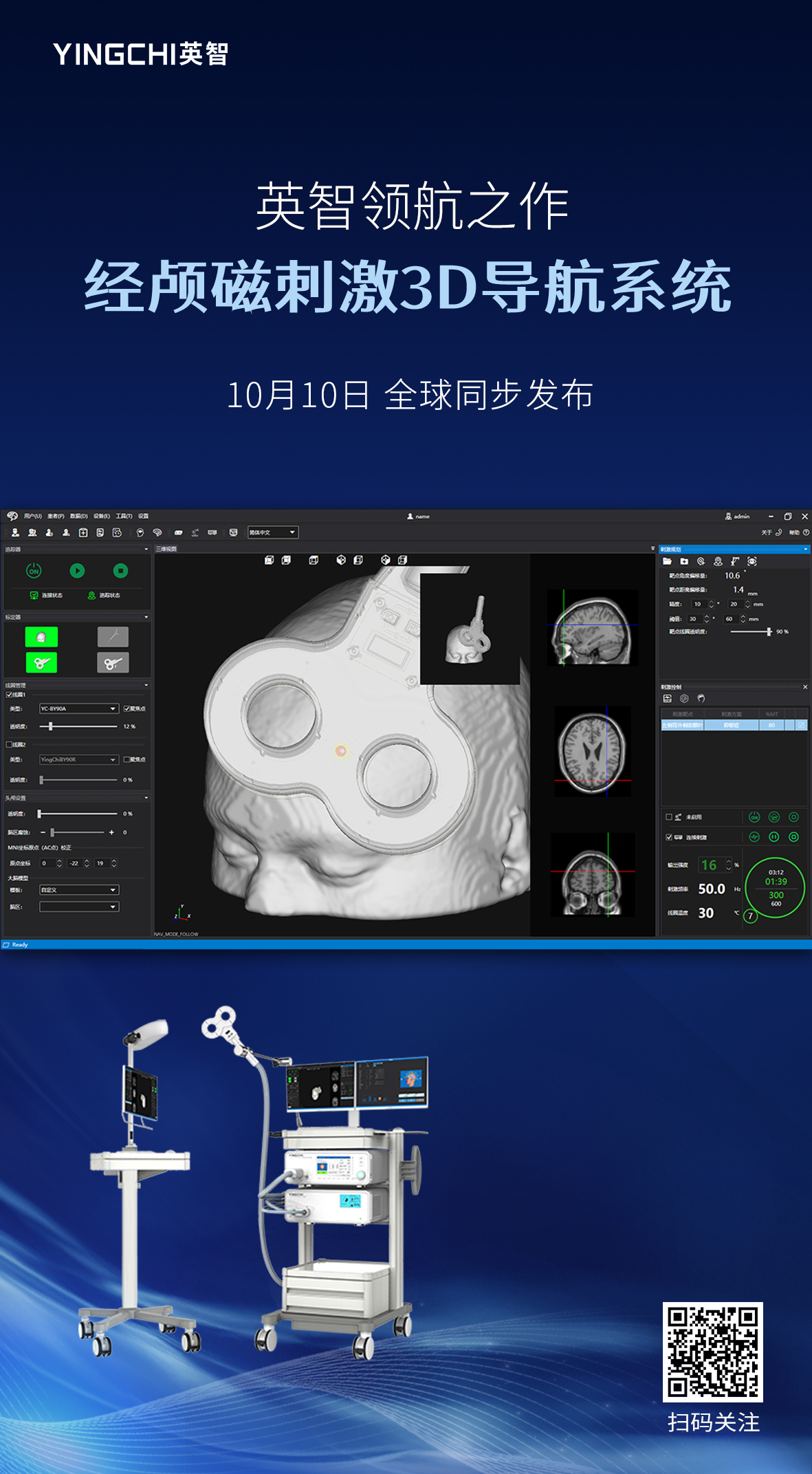
Task: Select the gray probe calibration icon
Action: click(x=113, y=637)
